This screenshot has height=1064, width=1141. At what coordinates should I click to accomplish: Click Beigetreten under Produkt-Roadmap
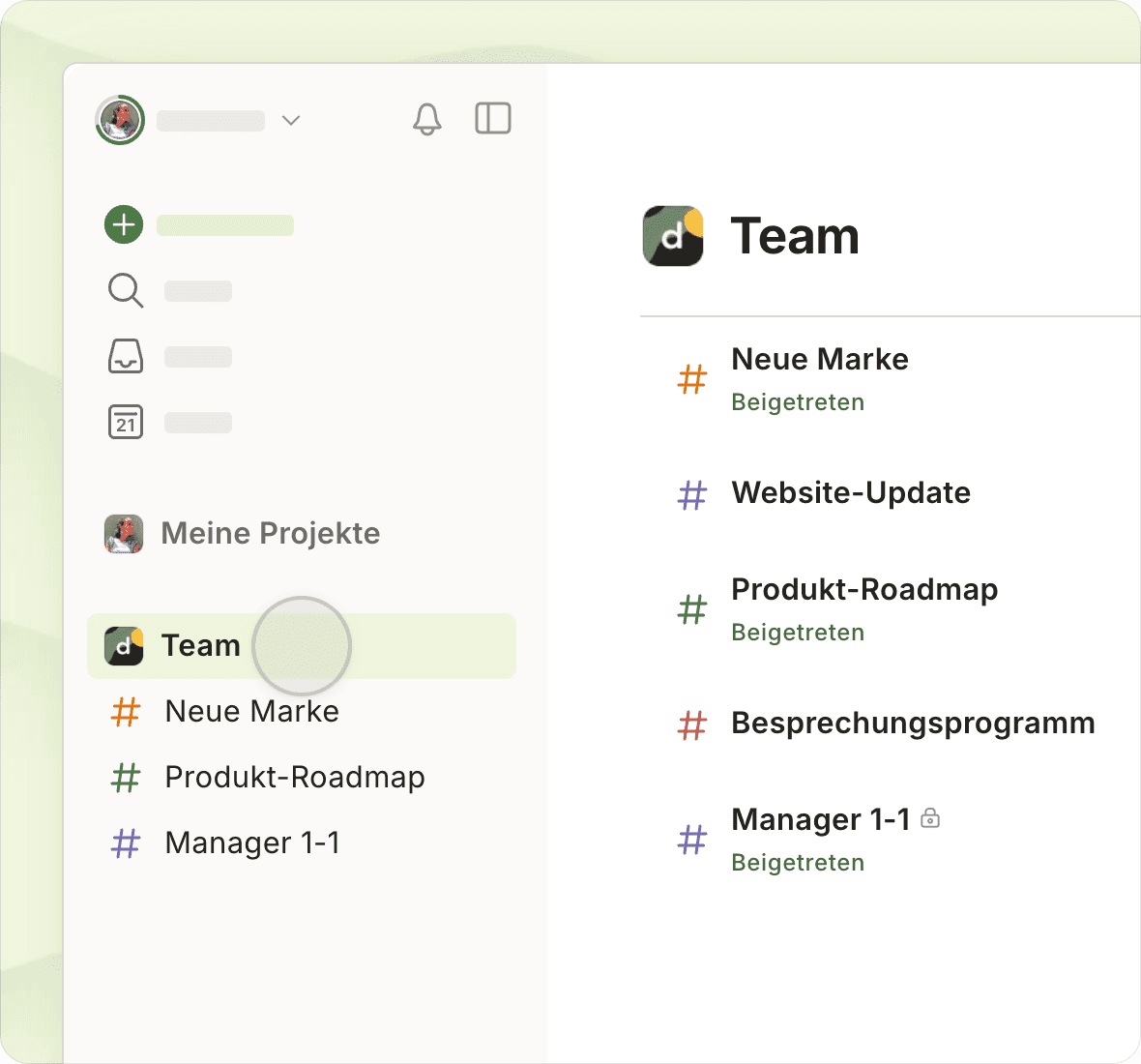click(x=798, y=633)
